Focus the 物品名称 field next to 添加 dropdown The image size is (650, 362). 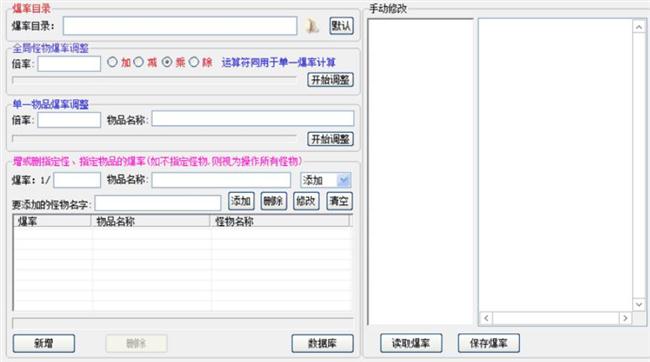(221, 180)
